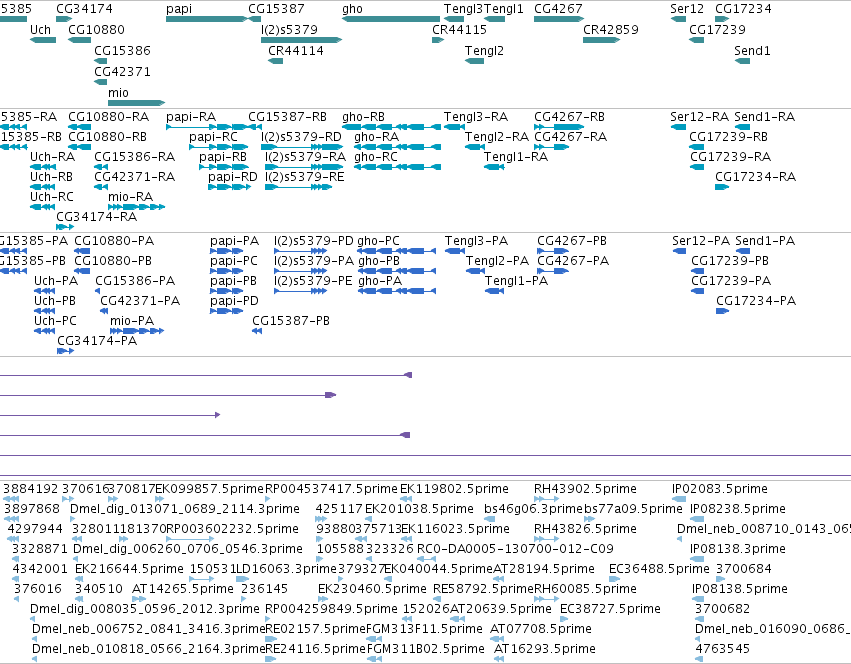Click the CG42371 gene label
This screenshot has width=851, height=664.
(x=122, y=72)
